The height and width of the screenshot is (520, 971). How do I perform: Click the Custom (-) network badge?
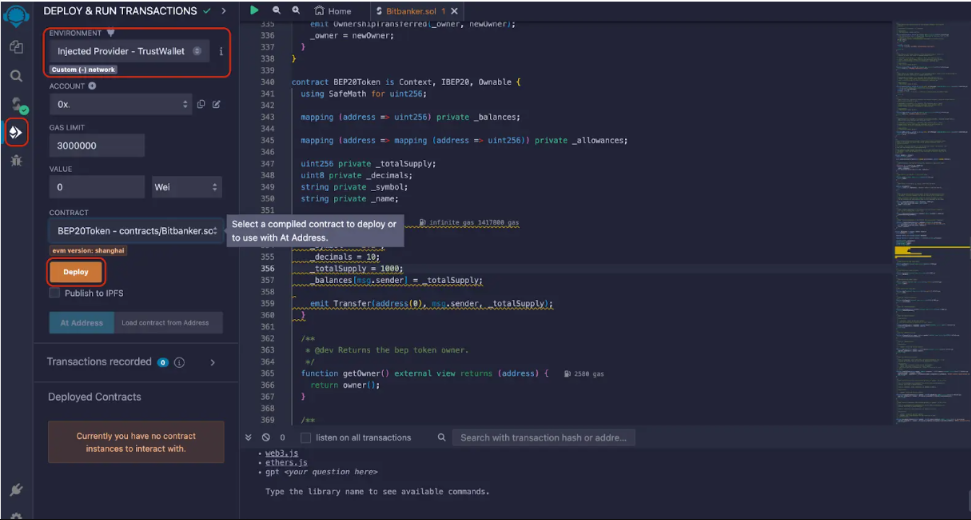(84, 70)
